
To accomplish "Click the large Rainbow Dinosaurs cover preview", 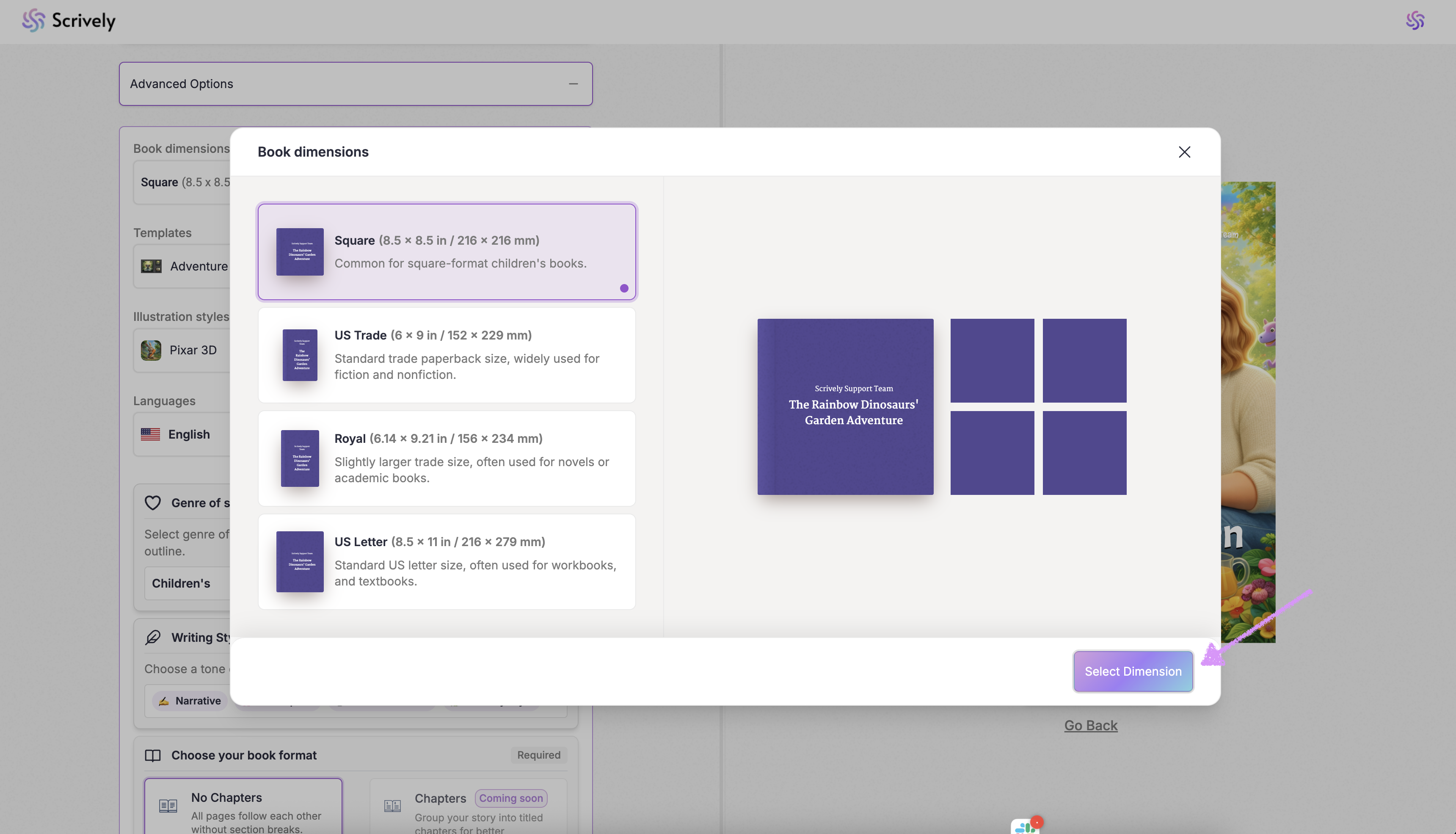I will [x=845, y=407].
